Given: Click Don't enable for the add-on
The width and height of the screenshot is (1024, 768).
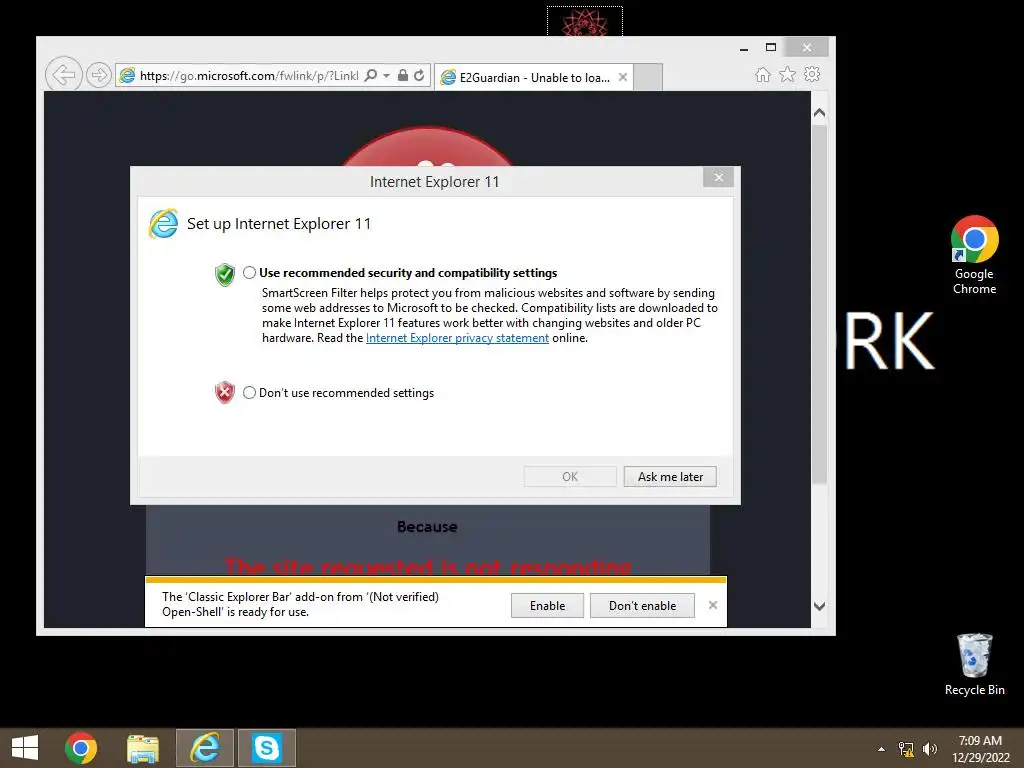Looking at the screenshot, I should pos(642,605).
